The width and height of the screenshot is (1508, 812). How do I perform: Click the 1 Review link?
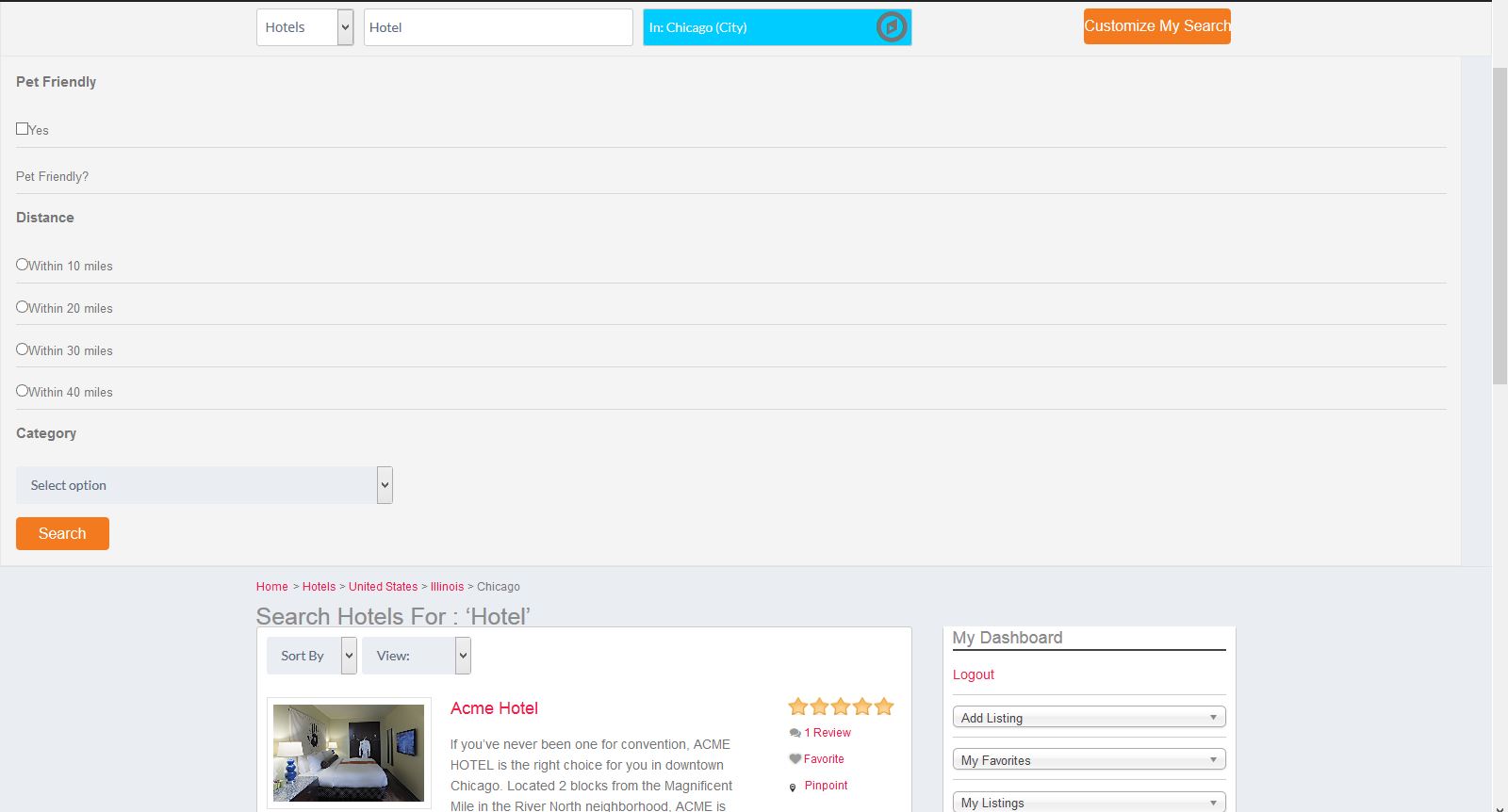click(x=828, y=733)
